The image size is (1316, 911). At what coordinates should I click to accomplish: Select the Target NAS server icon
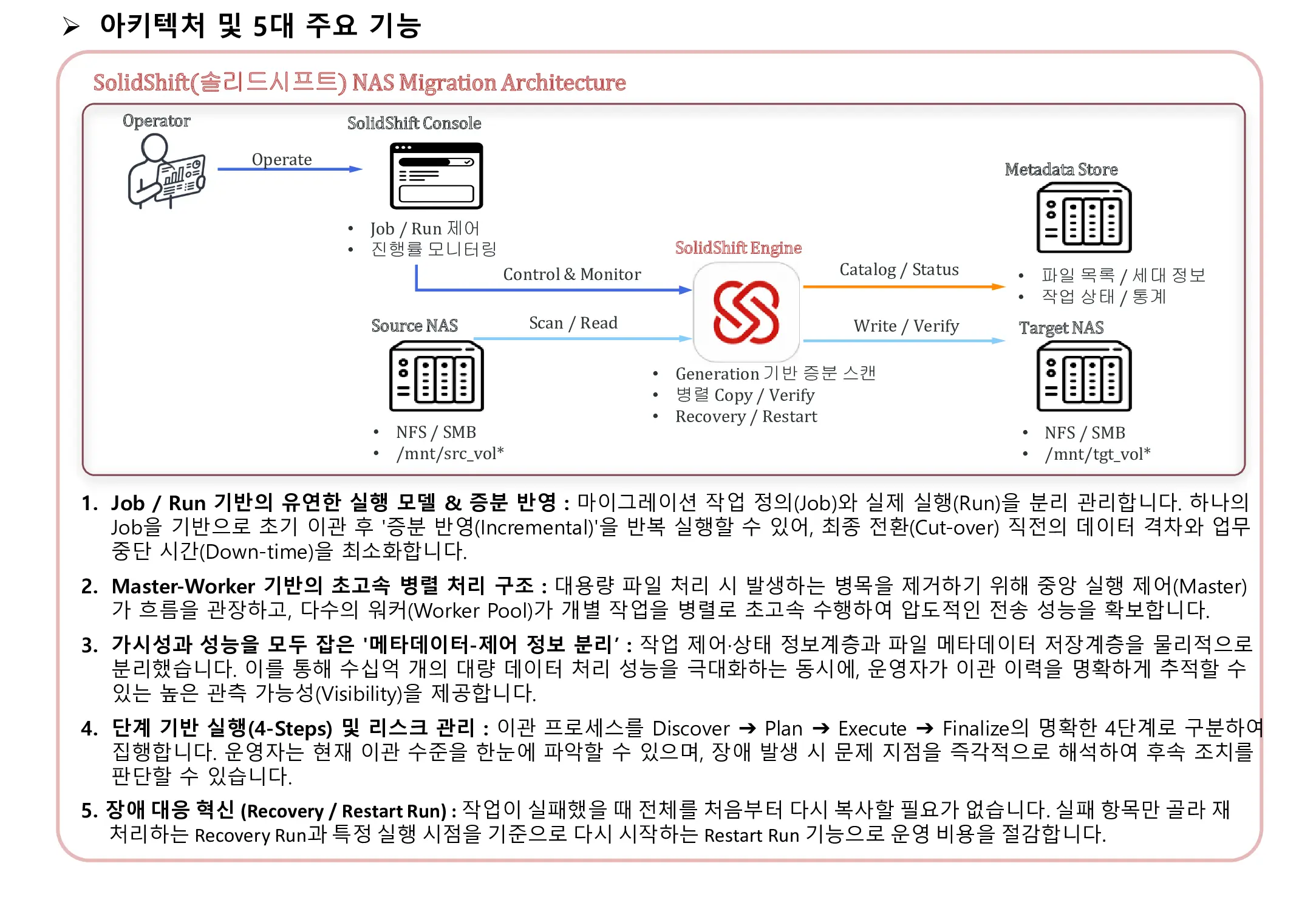click(1084, 377)
